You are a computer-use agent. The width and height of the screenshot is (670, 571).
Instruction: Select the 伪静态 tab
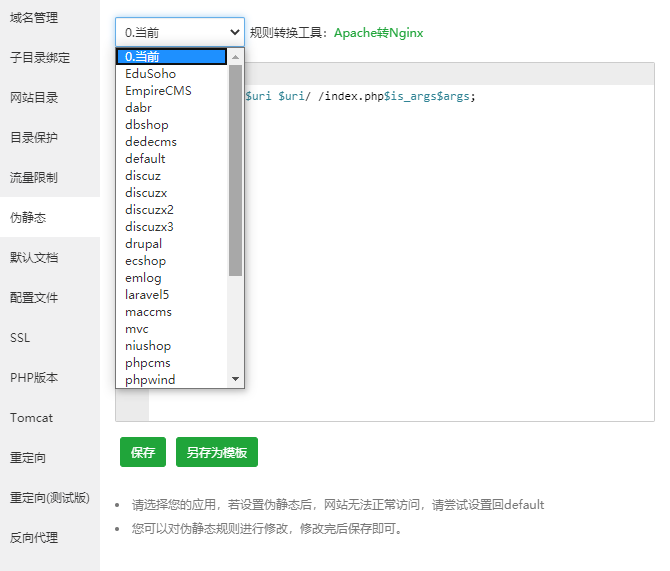tap(50, 217)
